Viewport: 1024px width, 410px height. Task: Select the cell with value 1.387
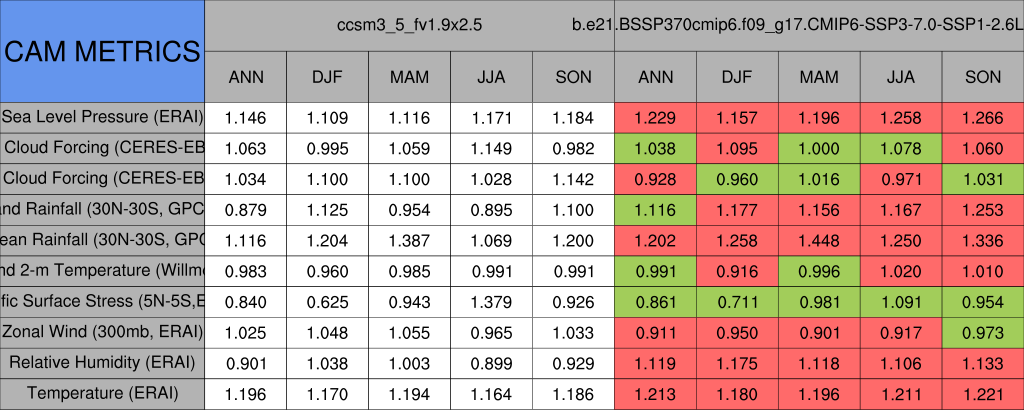pyautogui.click(x=410, y=240)
